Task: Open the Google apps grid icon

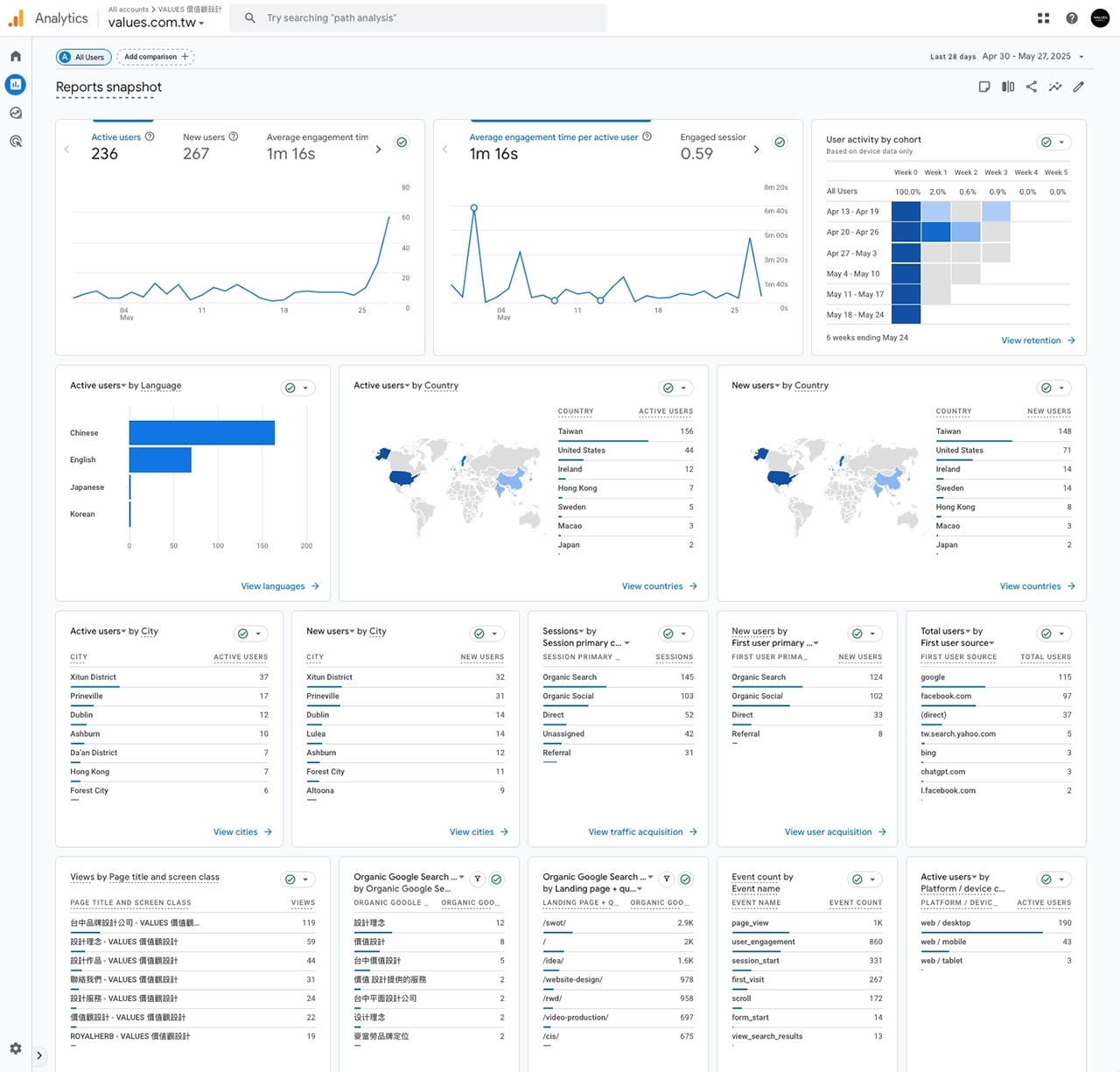Action: point(1043,18)
